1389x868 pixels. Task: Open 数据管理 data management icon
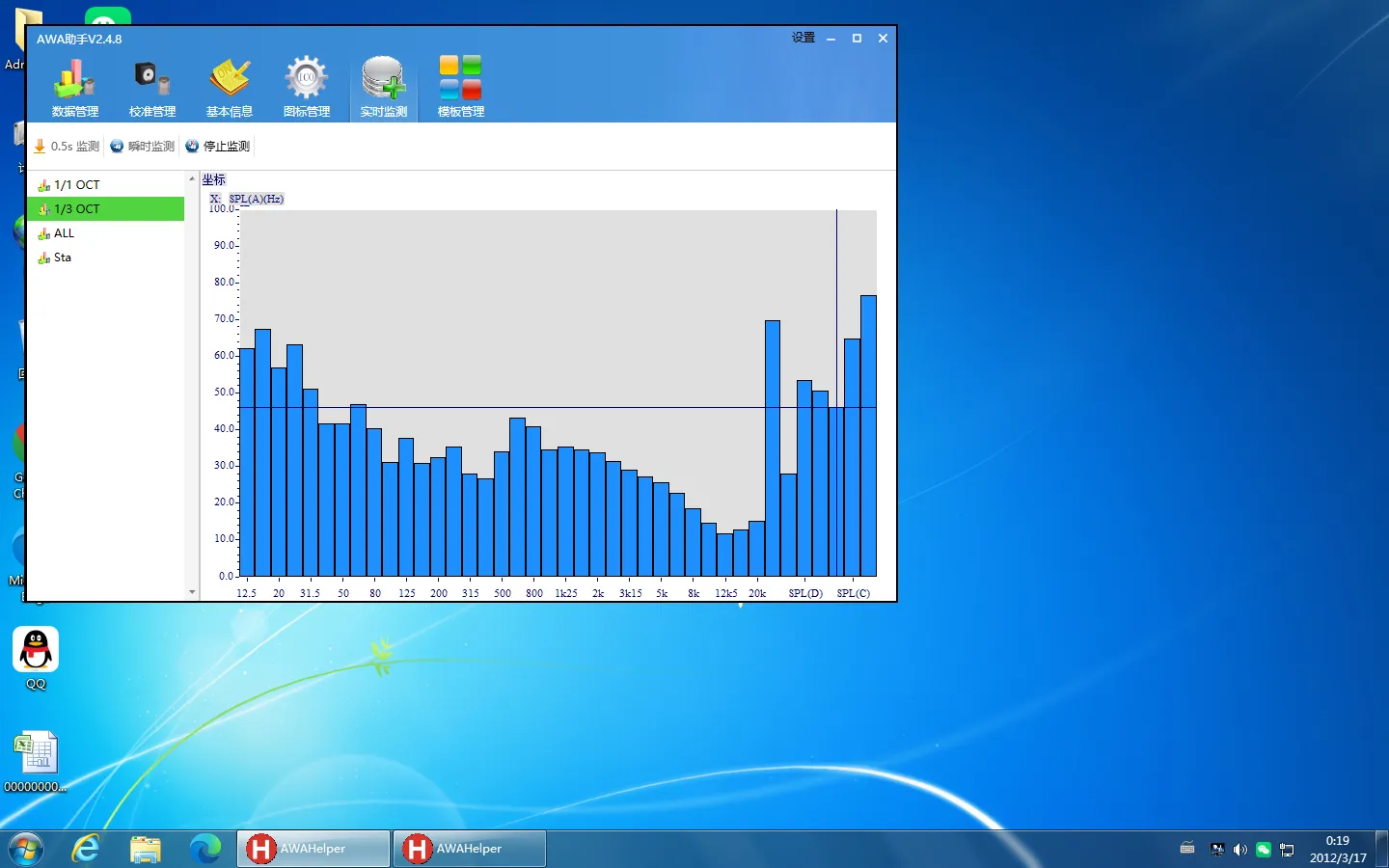tap(75, 88)
